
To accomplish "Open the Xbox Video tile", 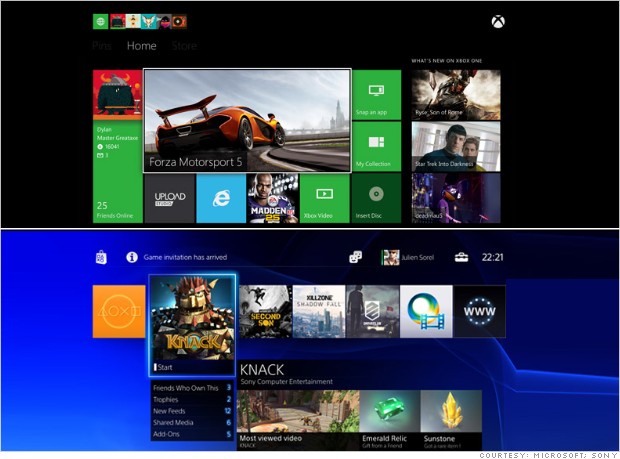I will 325,198.
